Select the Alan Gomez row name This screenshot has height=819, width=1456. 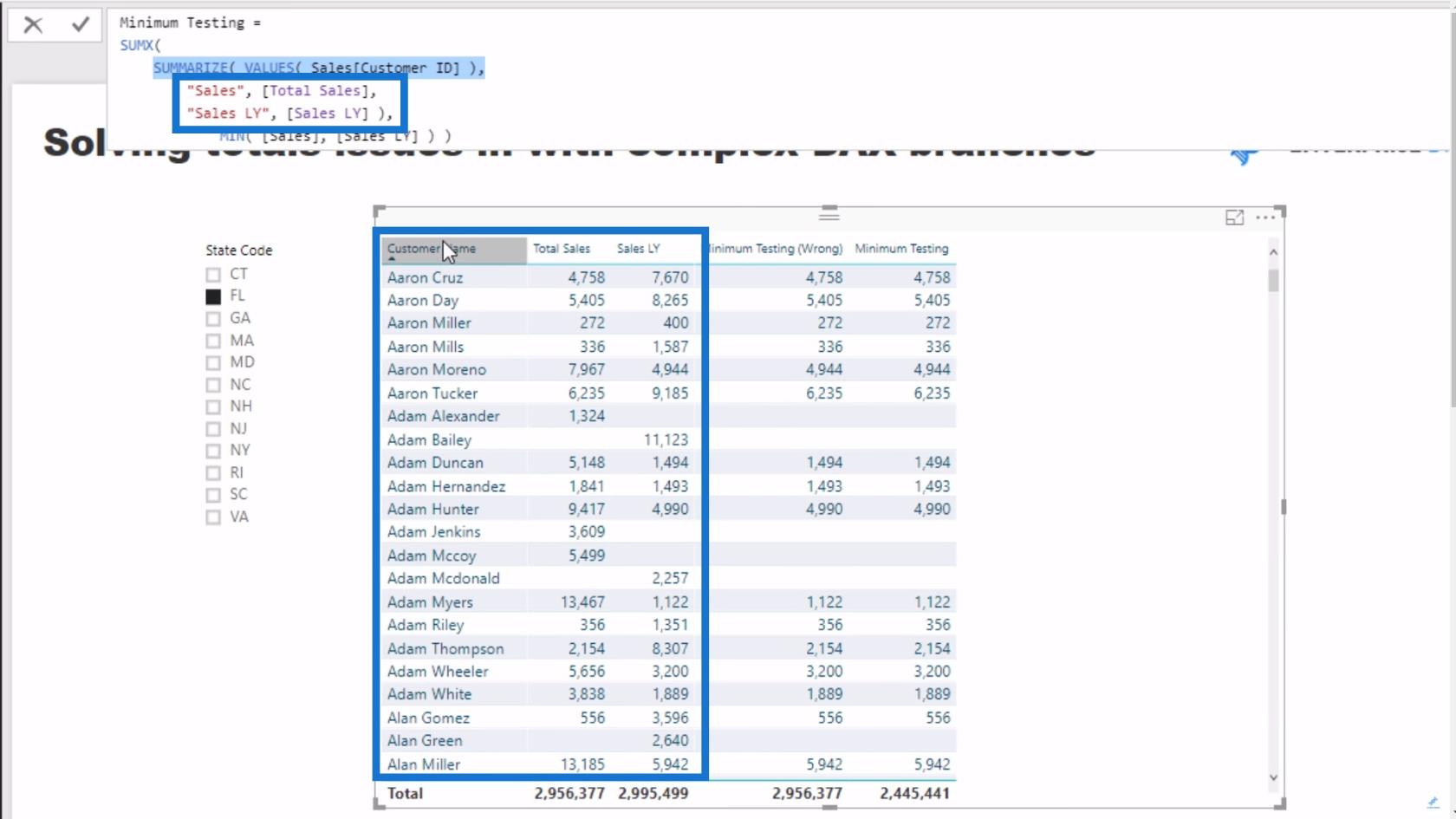click(428, 718)
